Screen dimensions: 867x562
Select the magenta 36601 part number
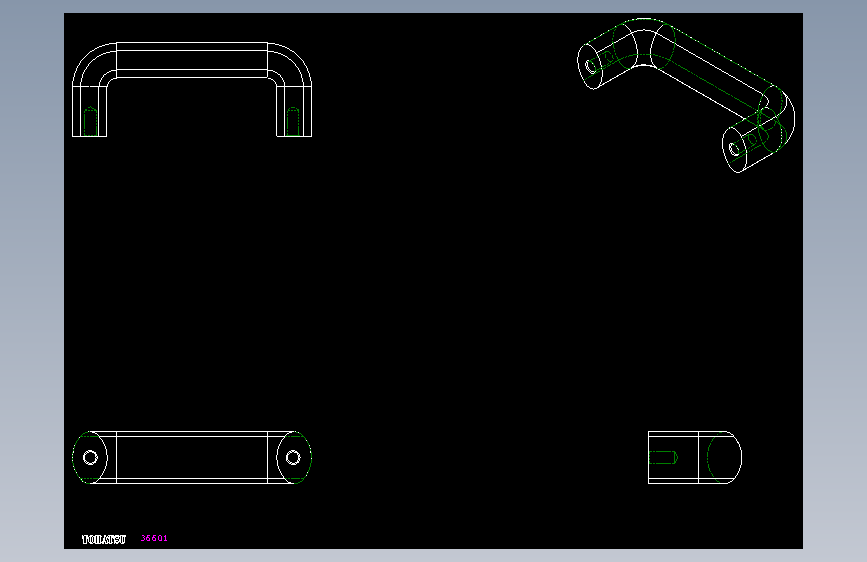tap(154, 538)
